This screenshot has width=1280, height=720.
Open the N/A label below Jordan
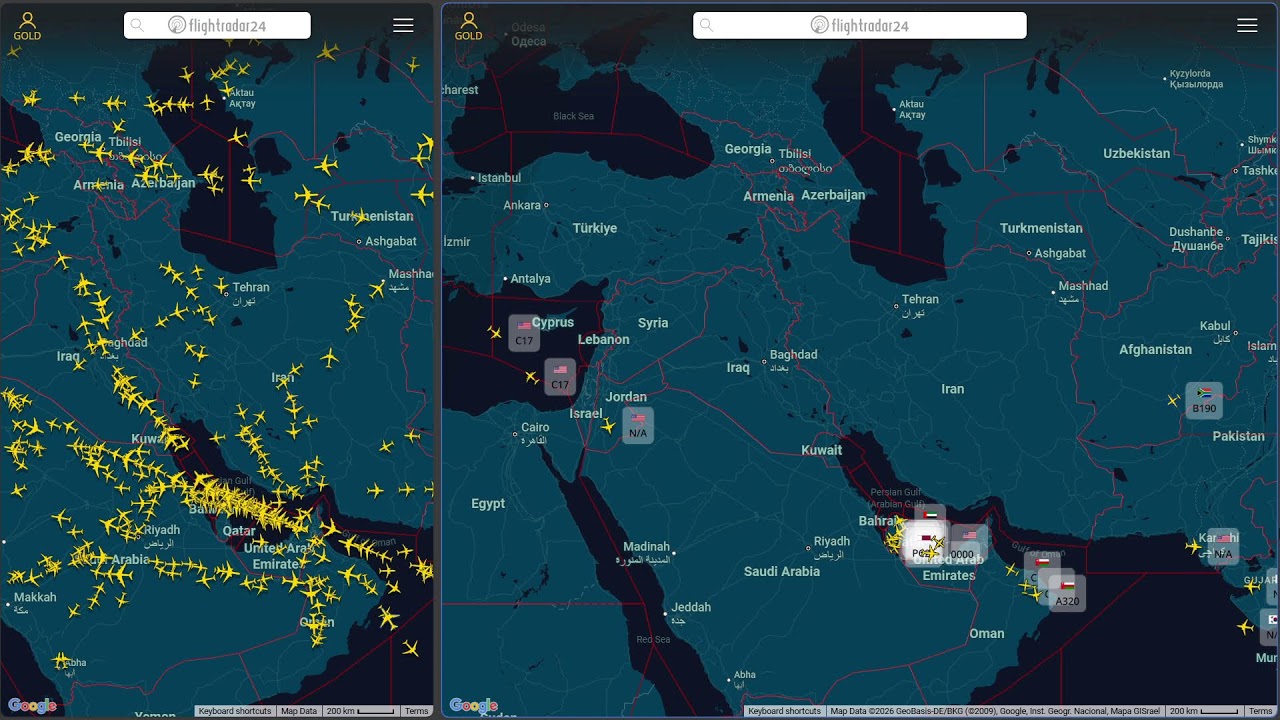(638, 426)
